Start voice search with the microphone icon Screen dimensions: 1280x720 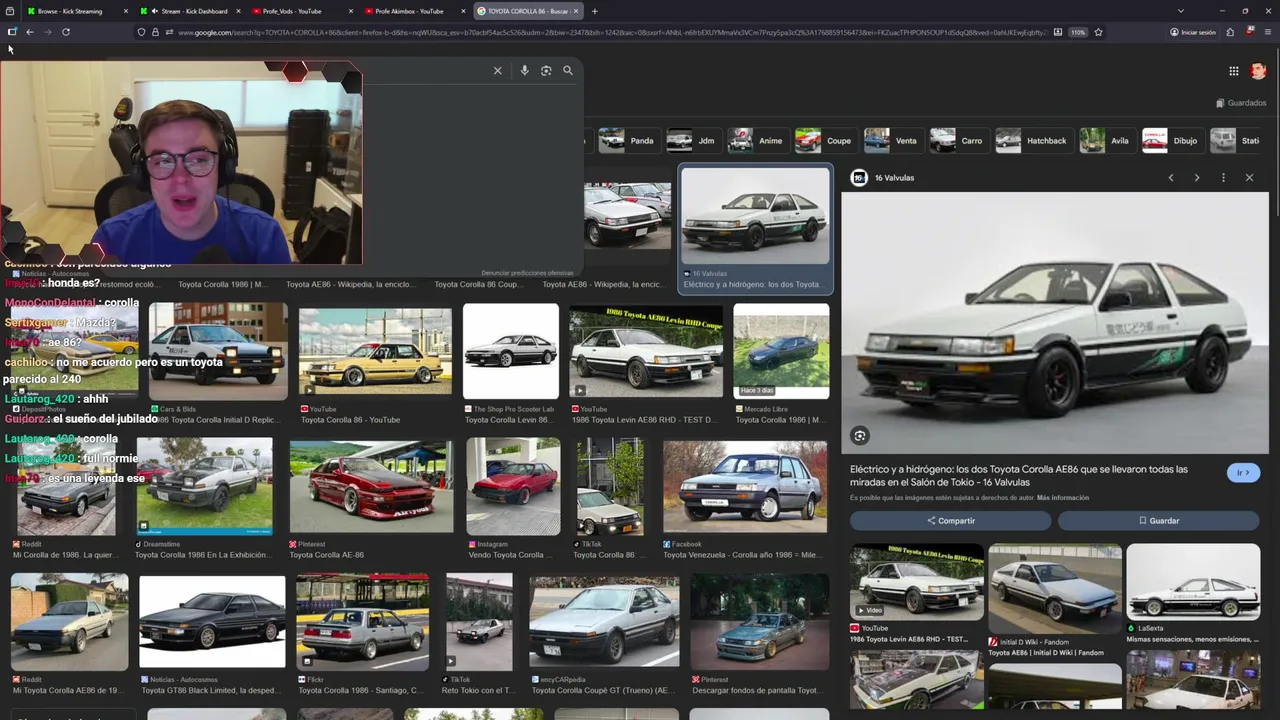(524, 71)
